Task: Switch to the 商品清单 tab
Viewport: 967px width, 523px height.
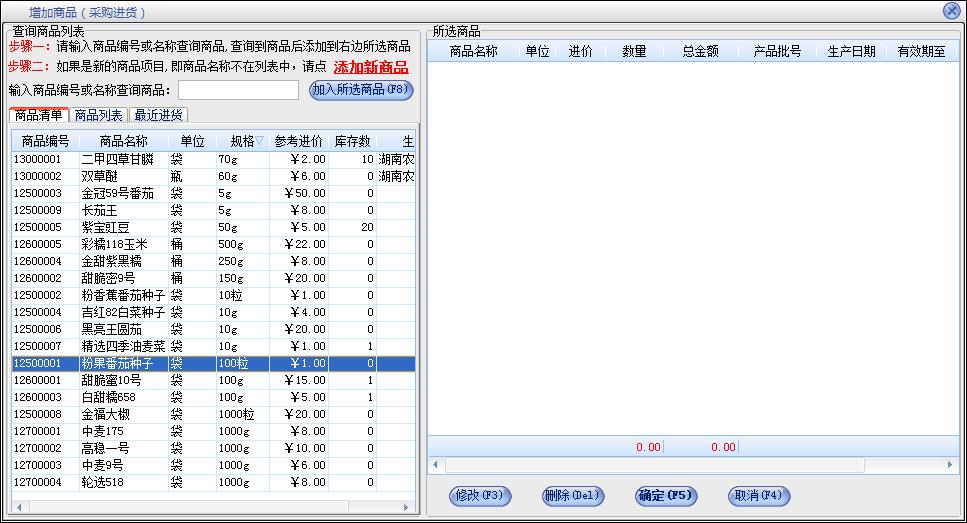Action: (39, 115)
